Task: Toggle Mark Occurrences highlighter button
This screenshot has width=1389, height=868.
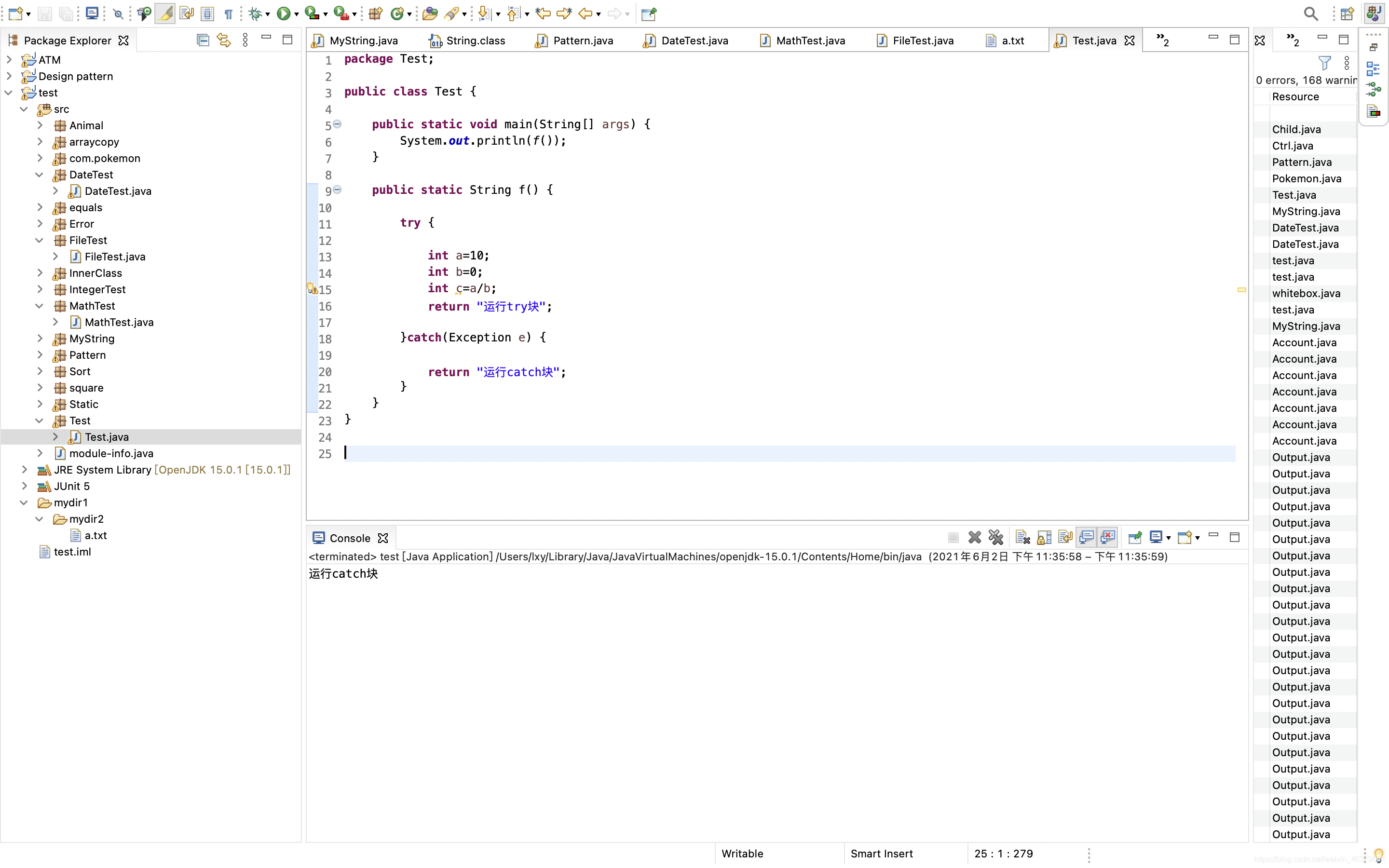Action: click(x=165, y=13)
